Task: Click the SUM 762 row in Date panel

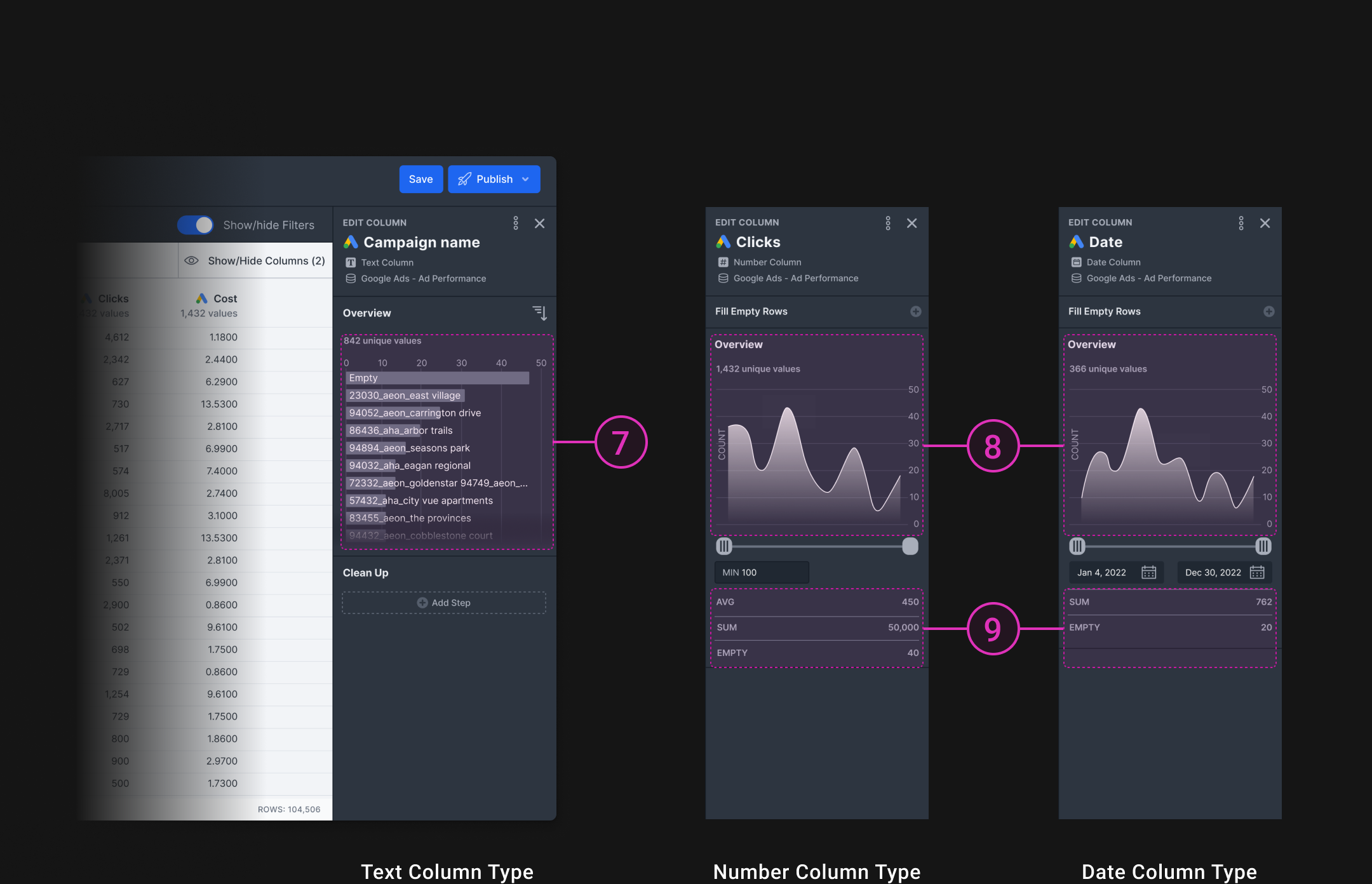Action: point(1170,602)
